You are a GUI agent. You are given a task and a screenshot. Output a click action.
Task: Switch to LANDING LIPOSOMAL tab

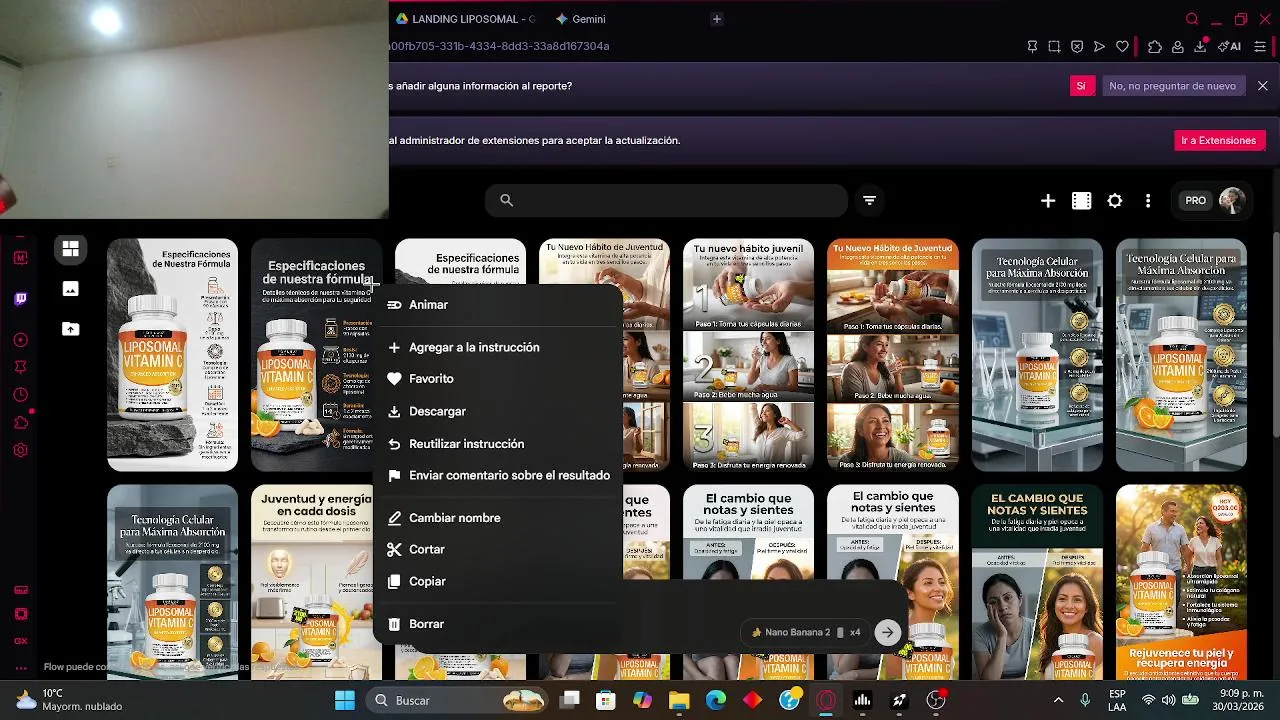[x=467, y=19]
